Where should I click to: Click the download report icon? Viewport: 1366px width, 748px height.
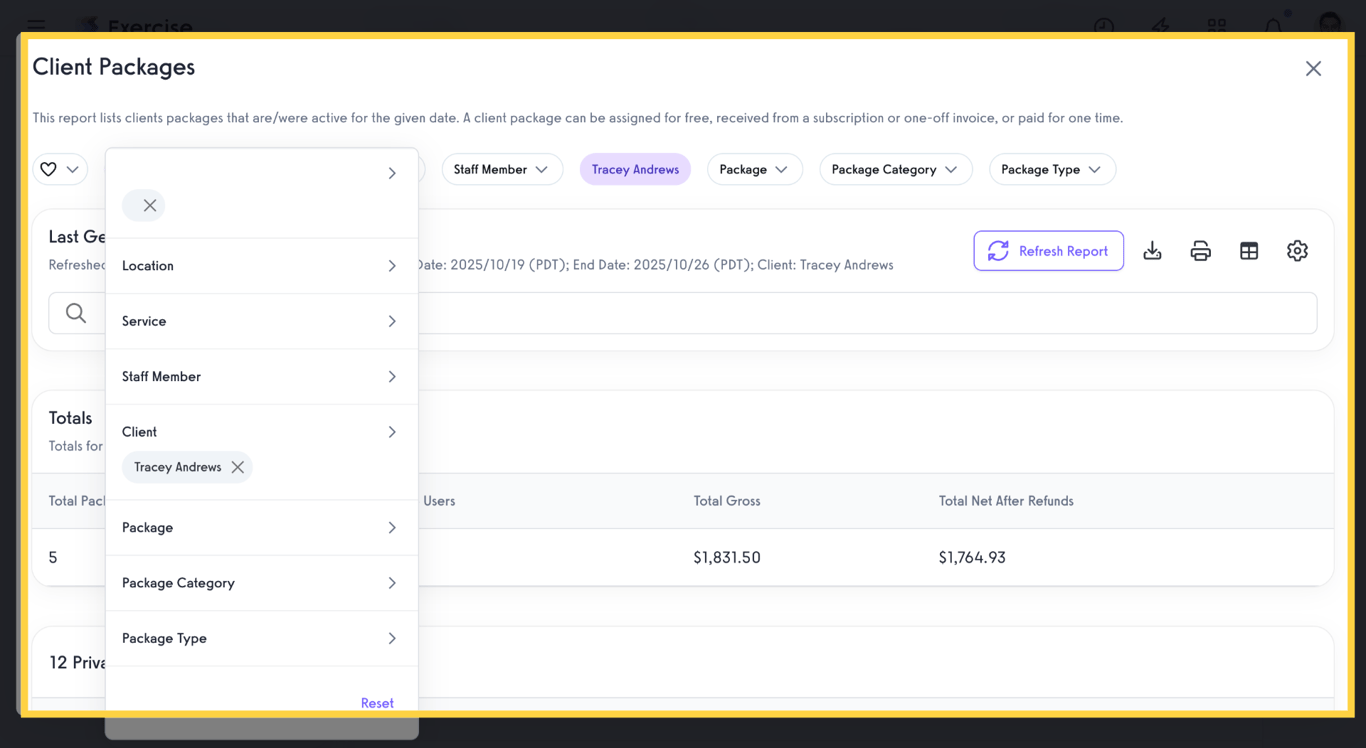pos(1152,251)
